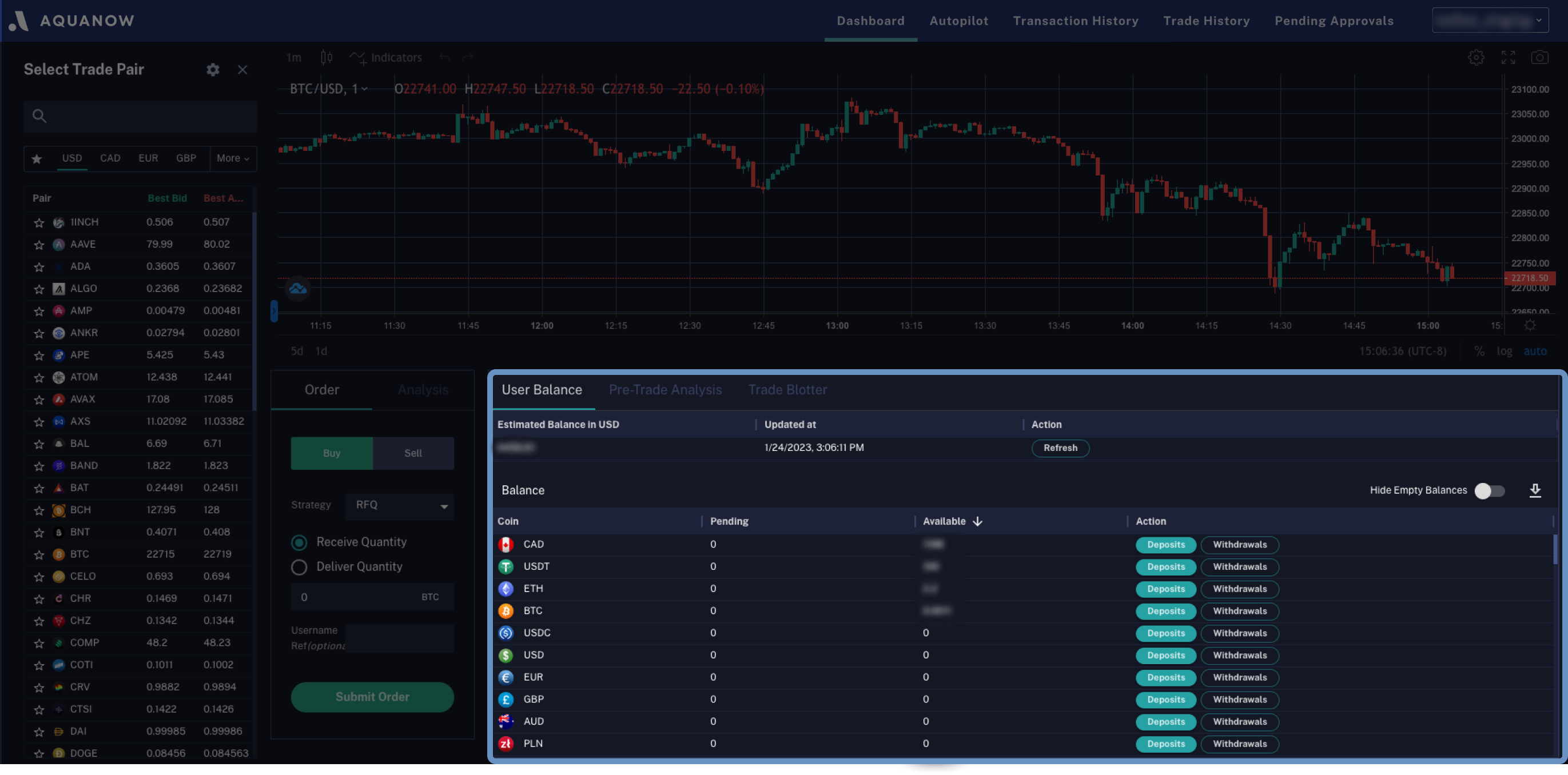Open chart candle style icon
This screenshot has height=775, width=1568.
327,57
